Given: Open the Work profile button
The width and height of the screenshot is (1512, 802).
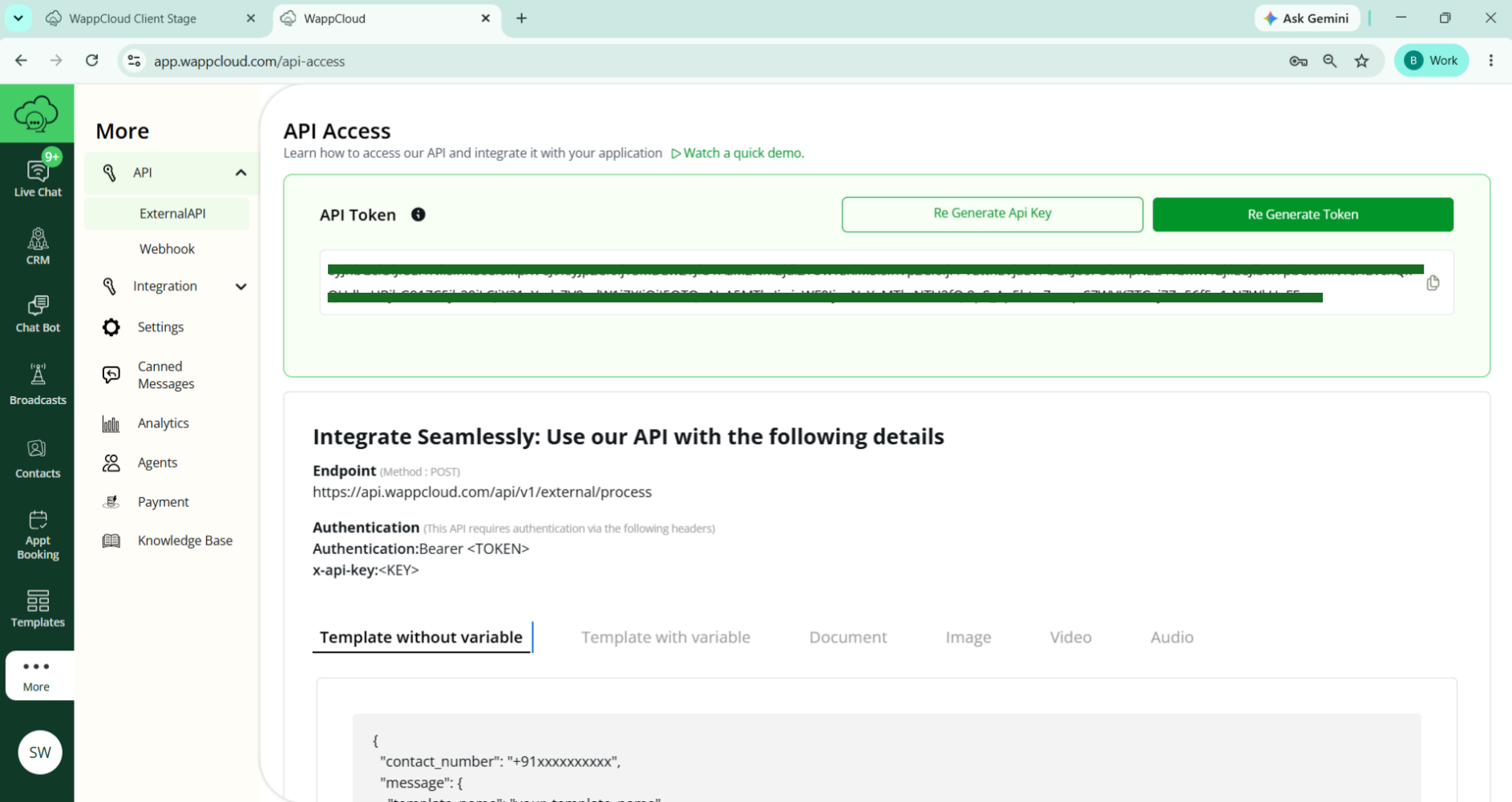Looking at the screenshot, I should (1431, 60).
